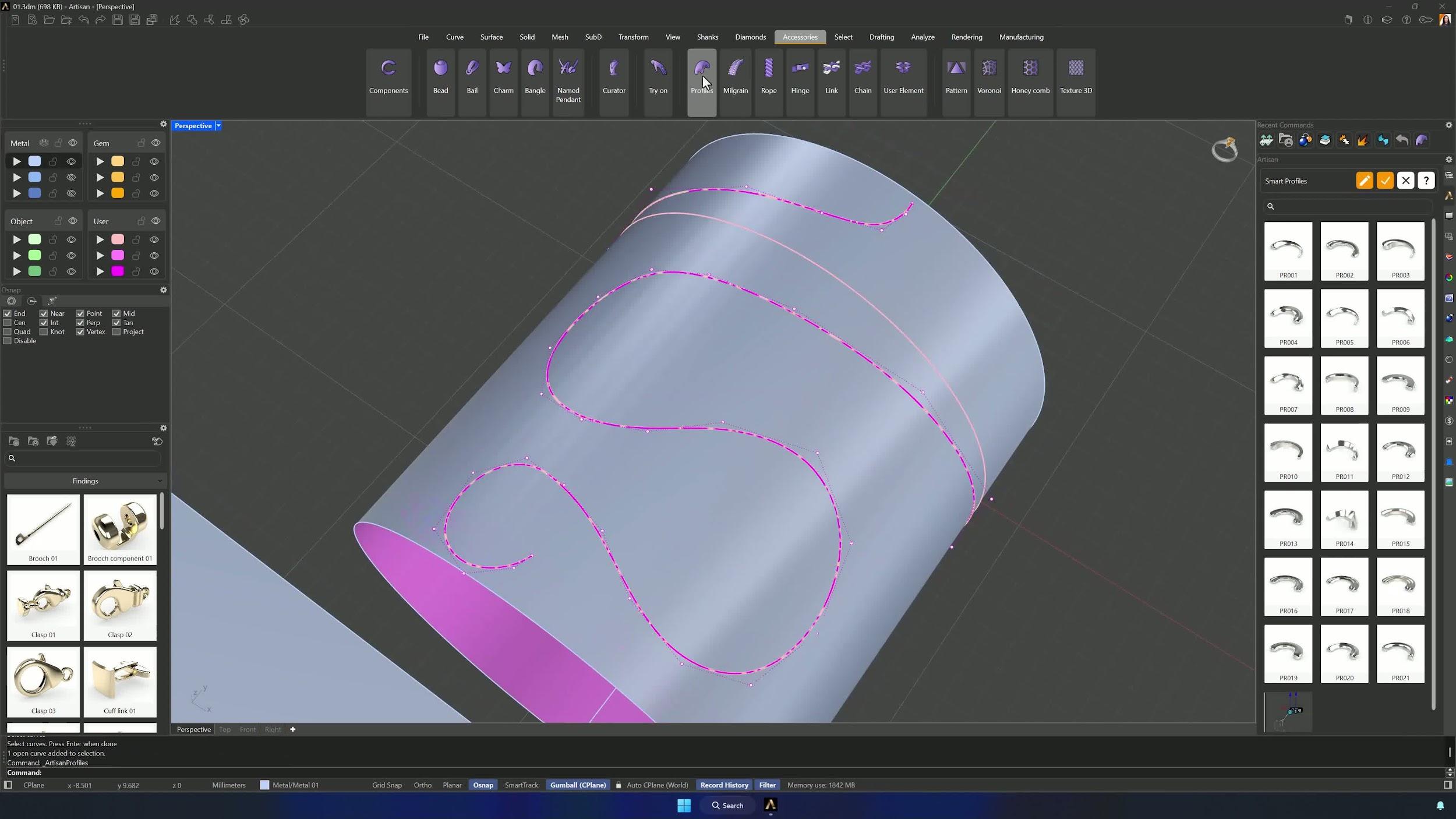This screenshot has width=1456, height=819.
Task: Select the Milgrain tool
Action: click(x=735, y=82)
